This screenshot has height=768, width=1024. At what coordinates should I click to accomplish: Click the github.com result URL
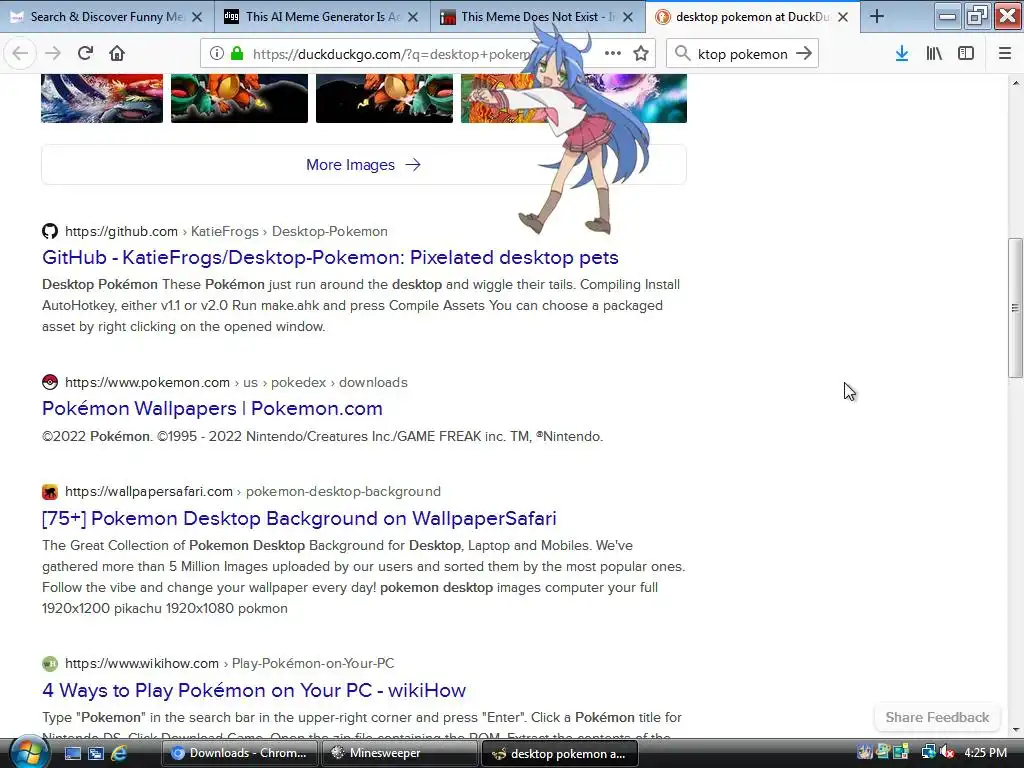point(226,231)
